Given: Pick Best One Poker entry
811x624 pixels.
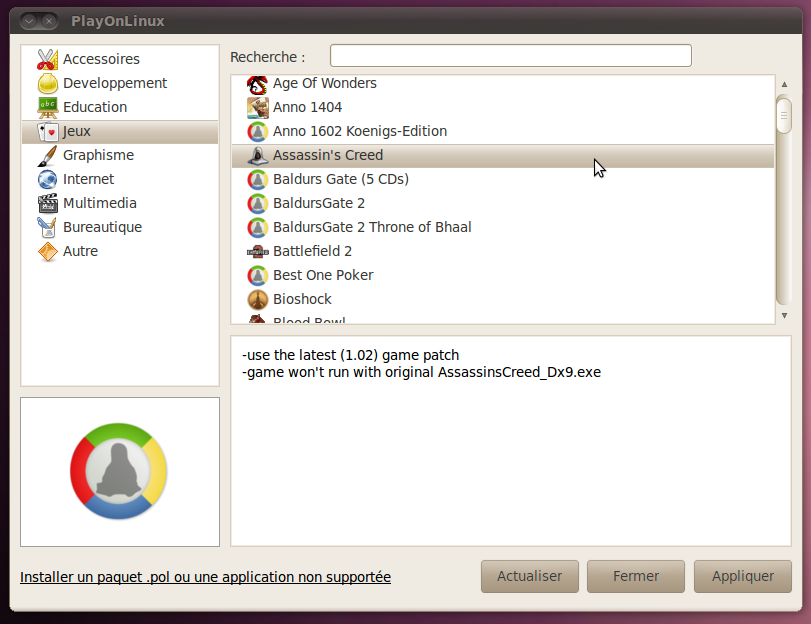Looking at the screenshot, I should pyautogui.click(x=503, y=275).
